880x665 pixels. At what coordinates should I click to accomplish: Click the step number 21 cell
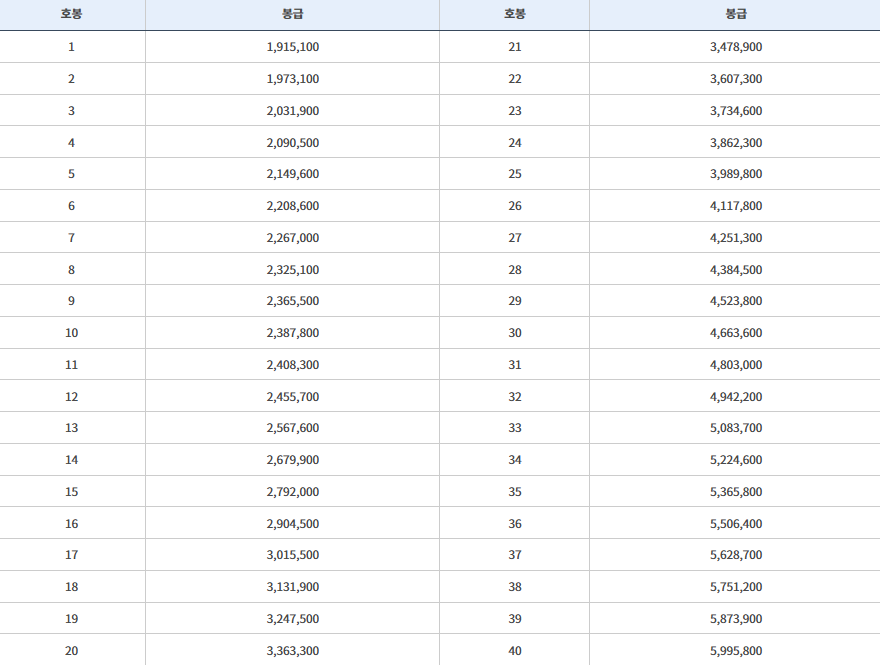(515, 47)
